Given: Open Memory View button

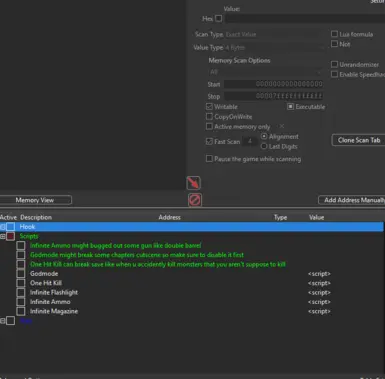Looking at the screenshot, I should pyautogui.click(x=35, y=200).
